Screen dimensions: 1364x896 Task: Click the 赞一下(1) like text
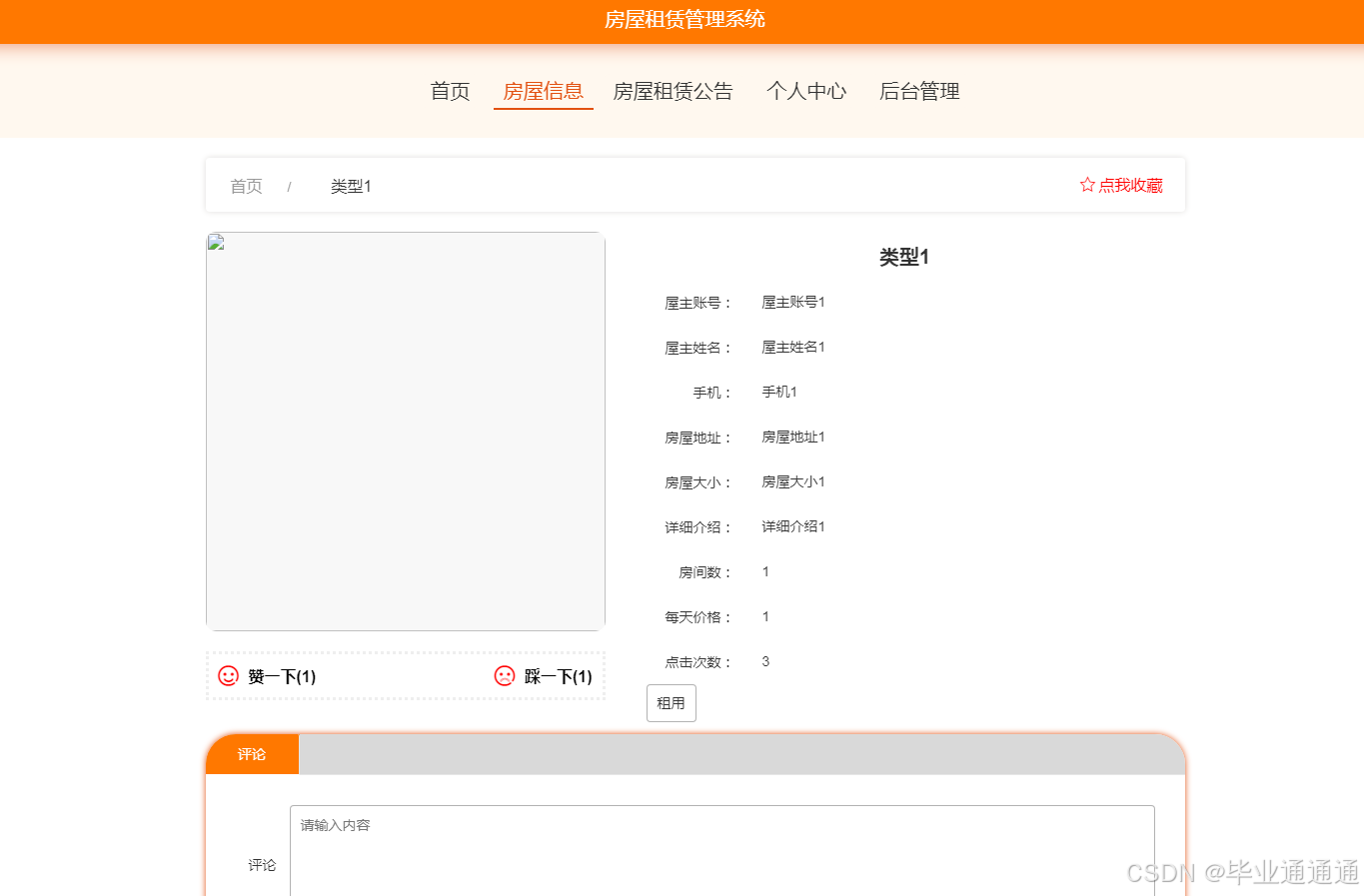click(x=282, y=676)
